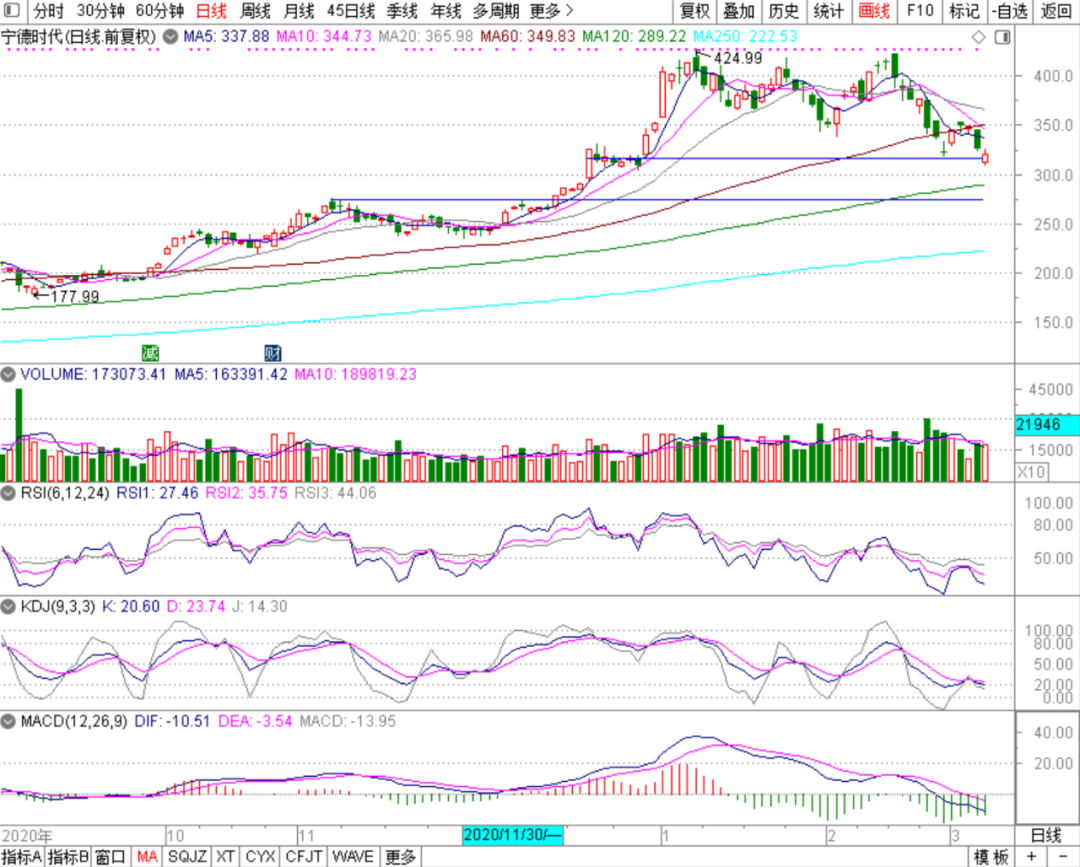Click the 复权 button
The width and height of the screenshot is (1080, 867).
tap(694, 11)
